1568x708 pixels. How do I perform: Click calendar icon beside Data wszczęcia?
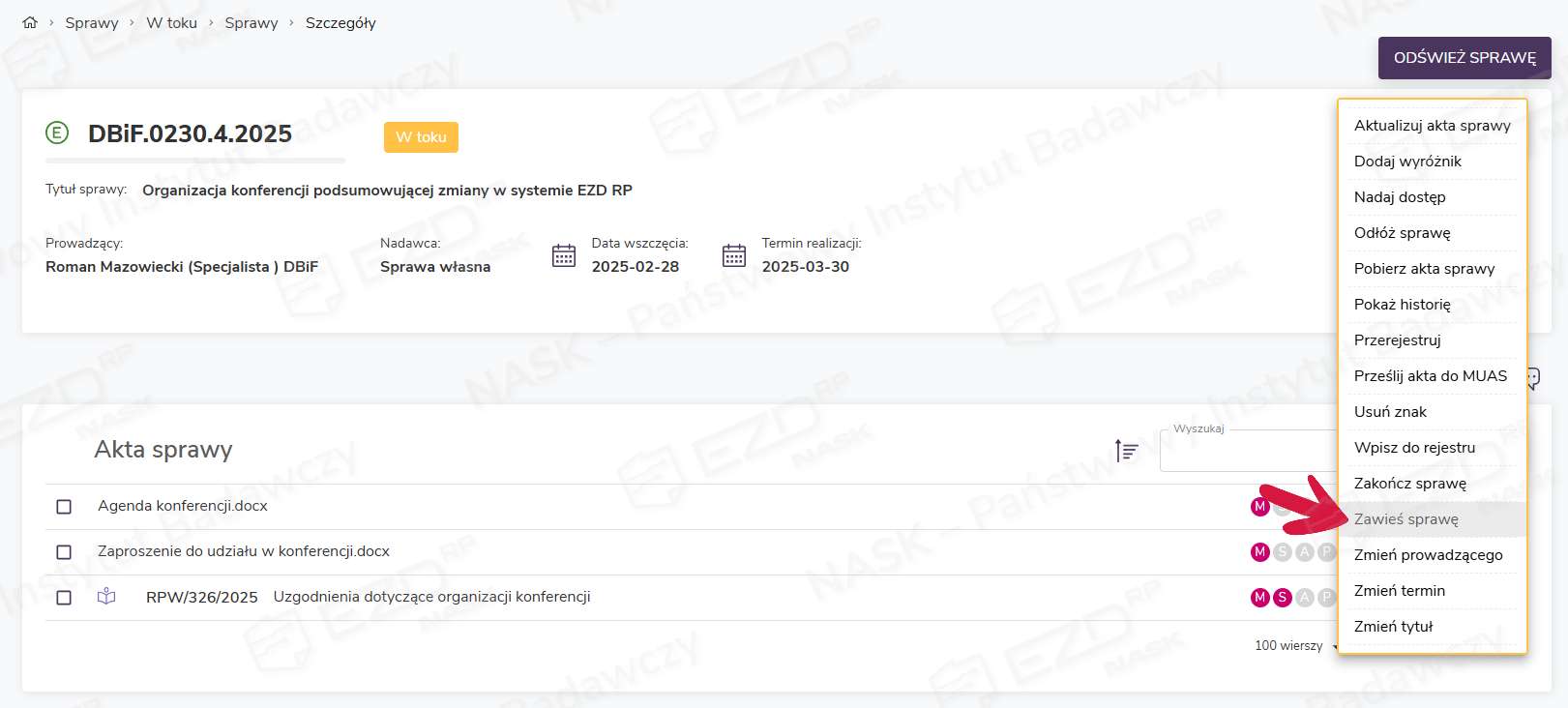564,255
